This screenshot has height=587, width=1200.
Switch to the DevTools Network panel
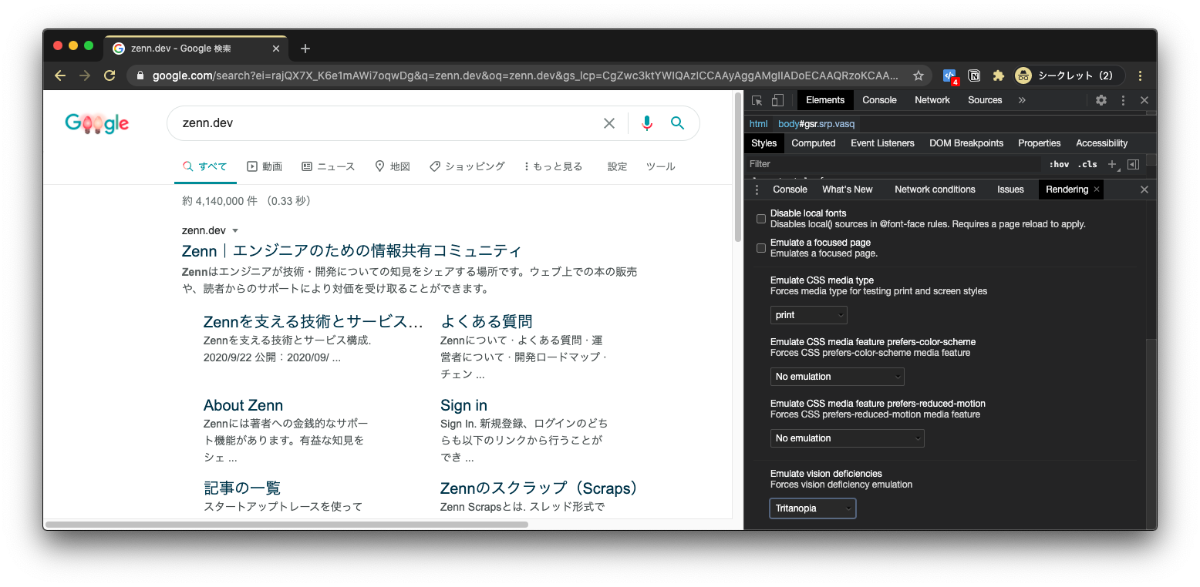(932, 100)
